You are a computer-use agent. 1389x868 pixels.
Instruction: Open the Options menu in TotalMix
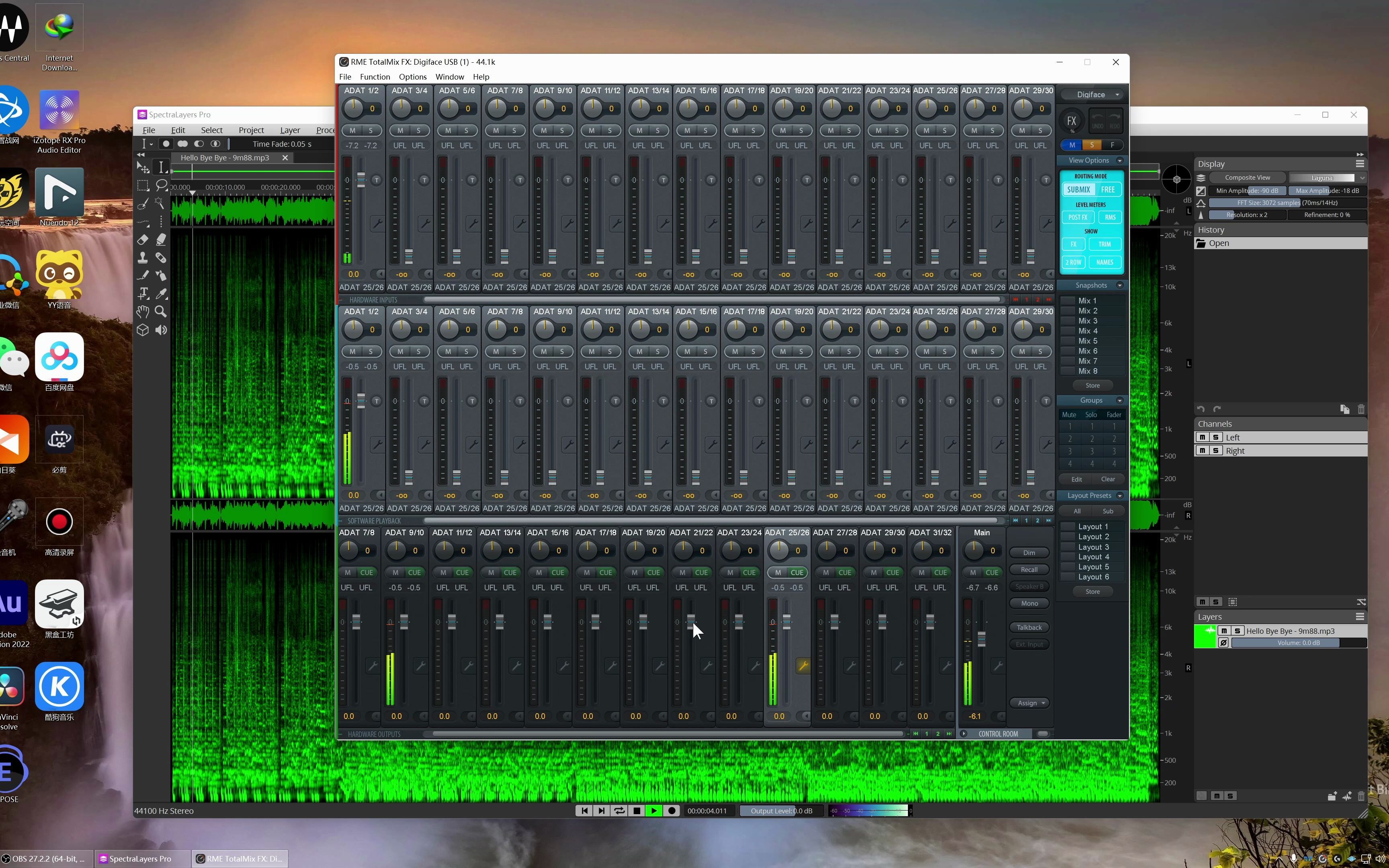point(412,77)
